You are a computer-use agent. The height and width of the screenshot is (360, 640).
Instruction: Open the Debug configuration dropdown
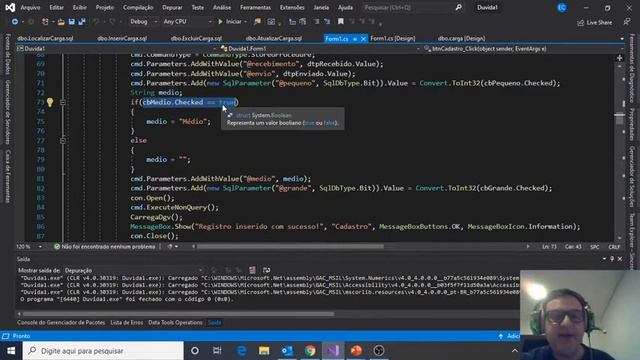coord(144,22)
